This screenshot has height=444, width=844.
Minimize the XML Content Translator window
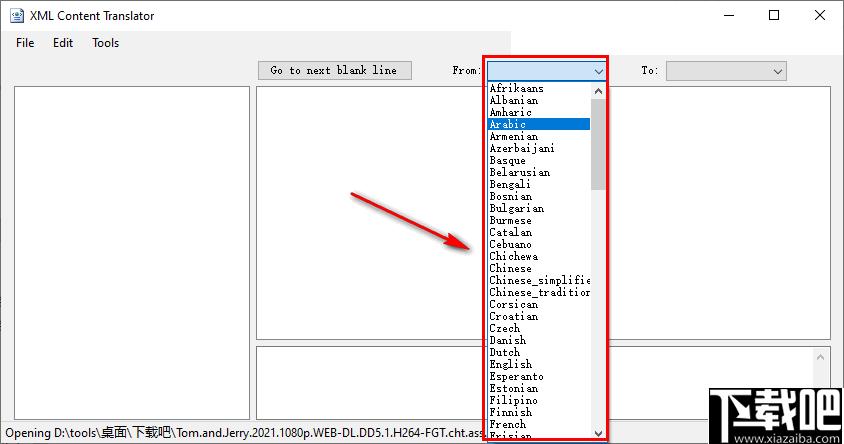[x=729, y=15]
